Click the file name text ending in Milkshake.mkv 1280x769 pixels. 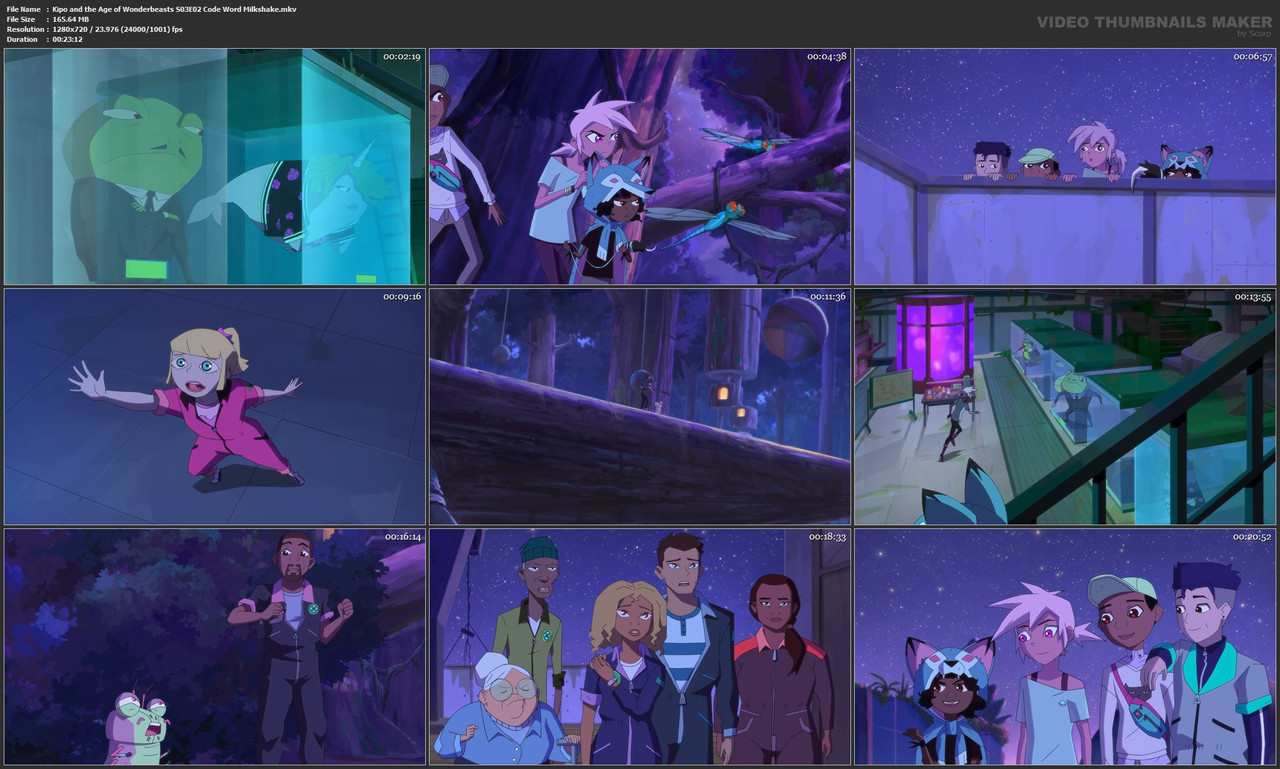[174, 9]
